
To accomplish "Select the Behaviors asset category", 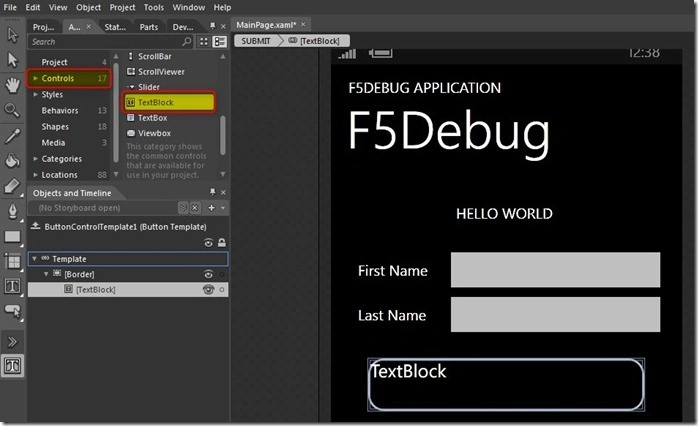I will tap(60, 110).
